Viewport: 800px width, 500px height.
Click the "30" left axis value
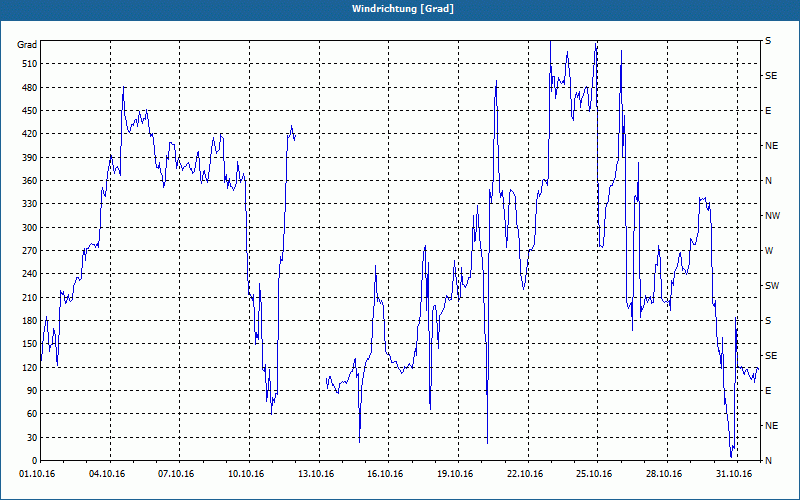click(x=32, y=437)
